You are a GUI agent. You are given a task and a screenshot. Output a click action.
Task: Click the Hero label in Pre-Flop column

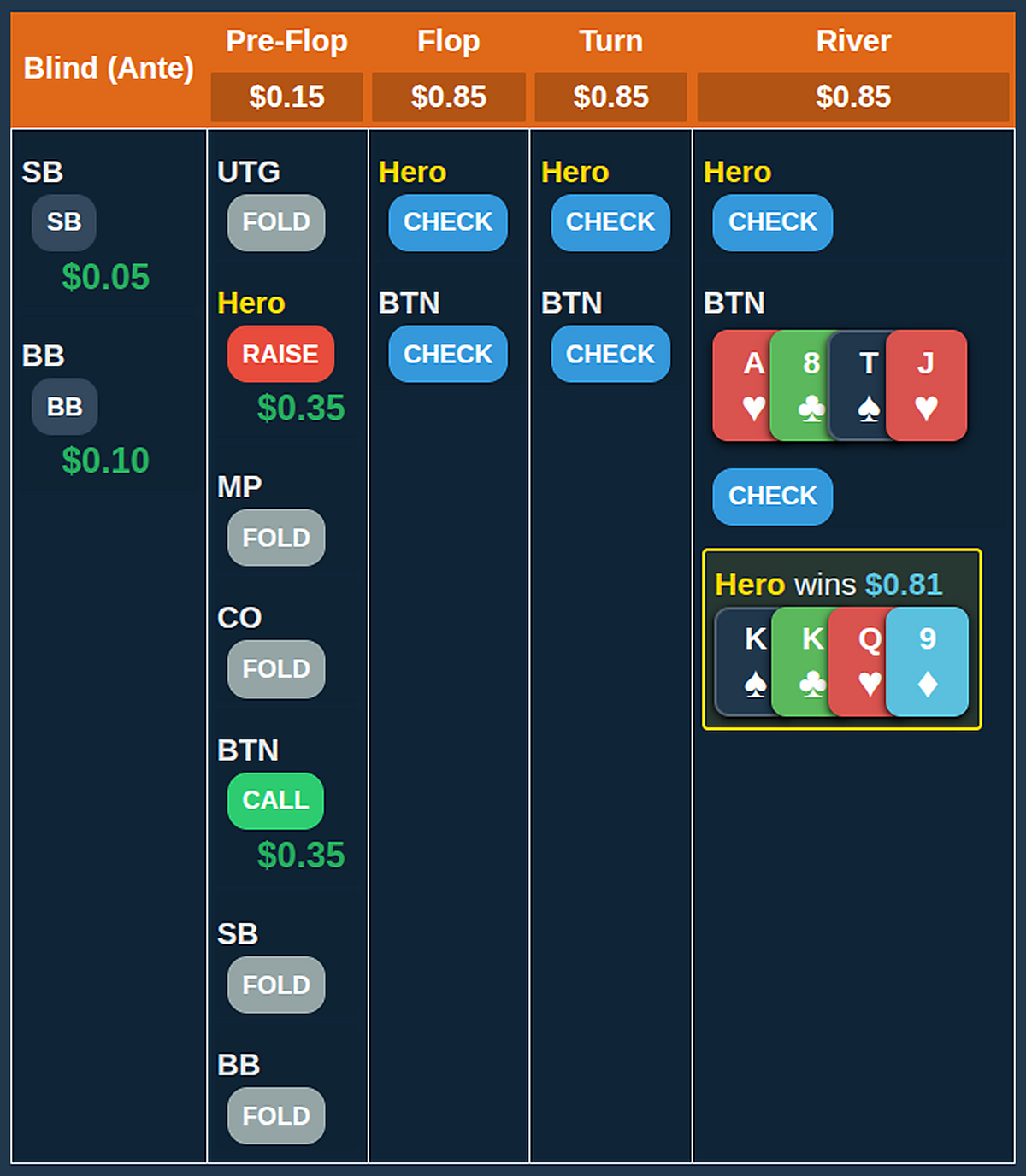tap(251, 303)
